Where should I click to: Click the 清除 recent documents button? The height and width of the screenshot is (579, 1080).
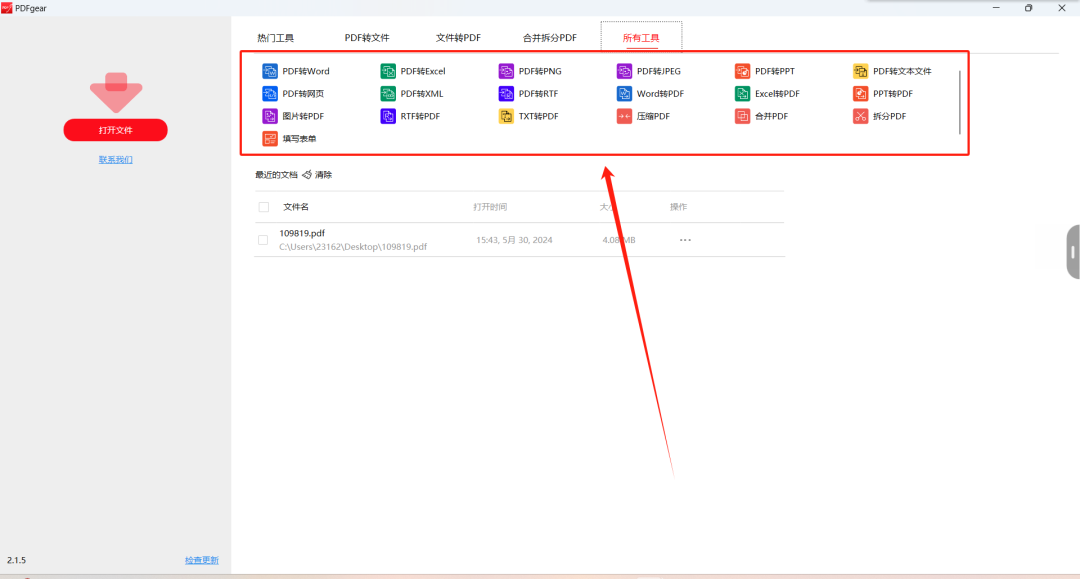317,175
